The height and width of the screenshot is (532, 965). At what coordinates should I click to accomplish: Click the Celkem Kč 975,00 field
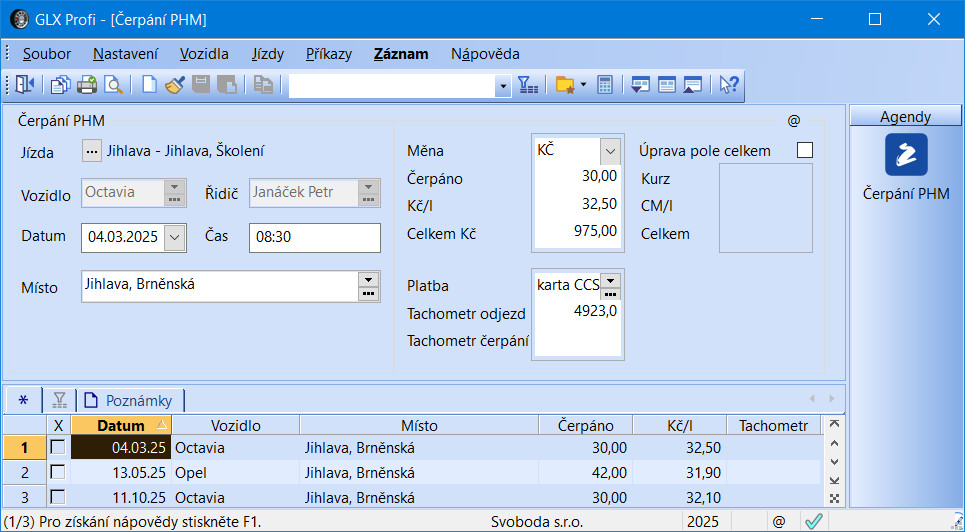pos(577,232)
